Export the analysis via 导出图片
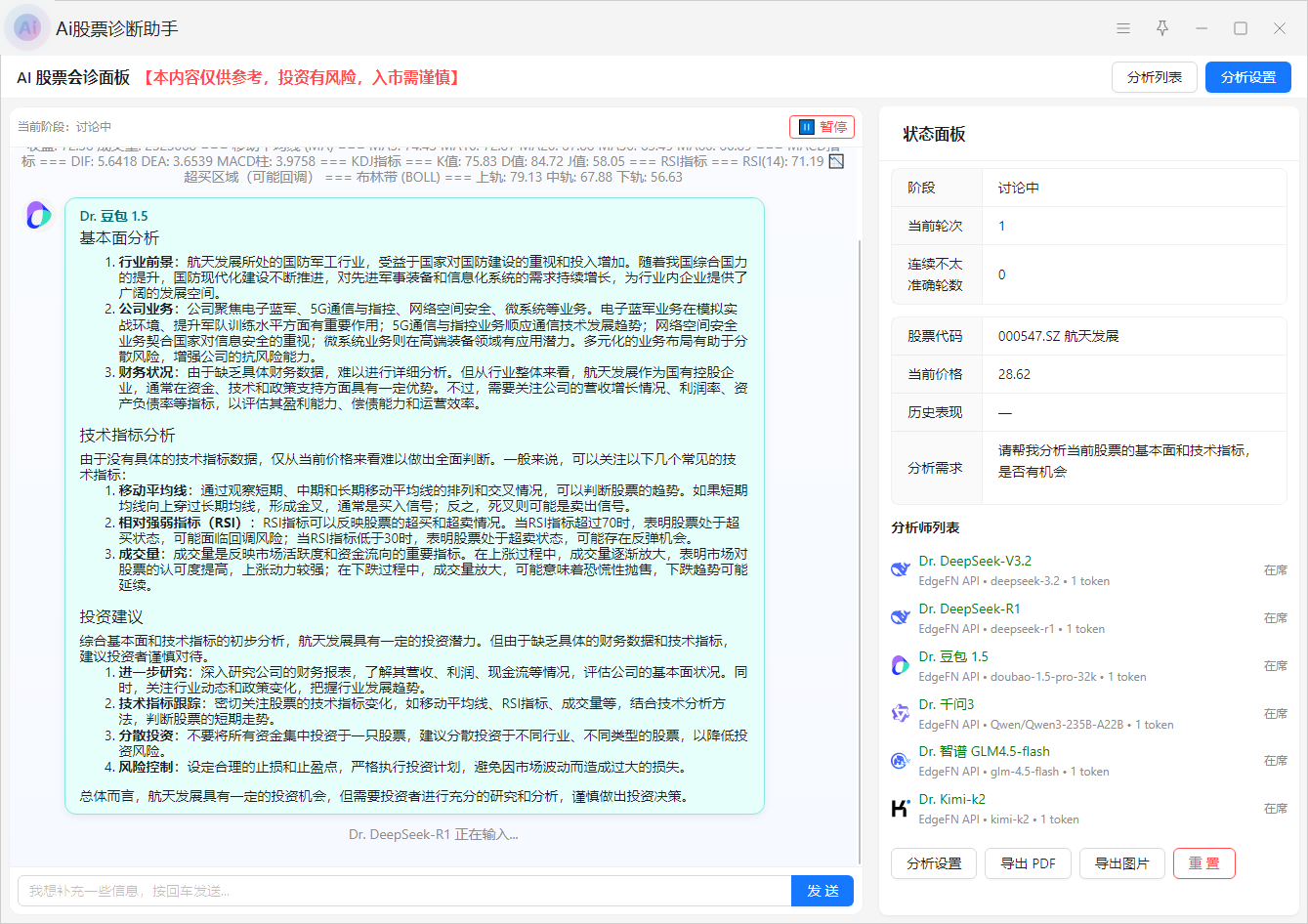The image size is (1308, 924). pyautogui.click(x=1121, y=863)
